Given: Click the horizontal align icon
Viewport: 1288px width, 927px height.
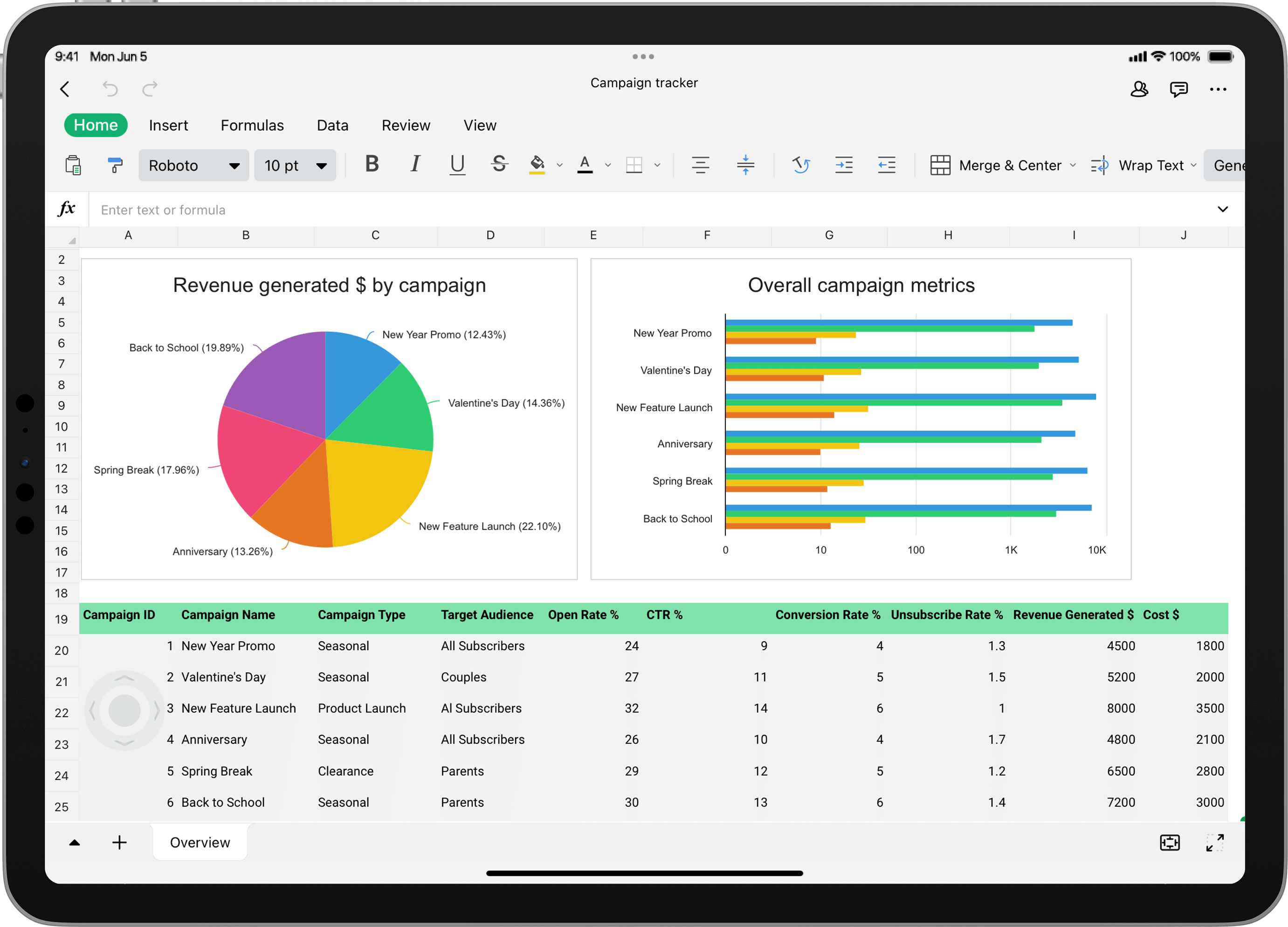Looking at the screenshot, I should point(700,165).
